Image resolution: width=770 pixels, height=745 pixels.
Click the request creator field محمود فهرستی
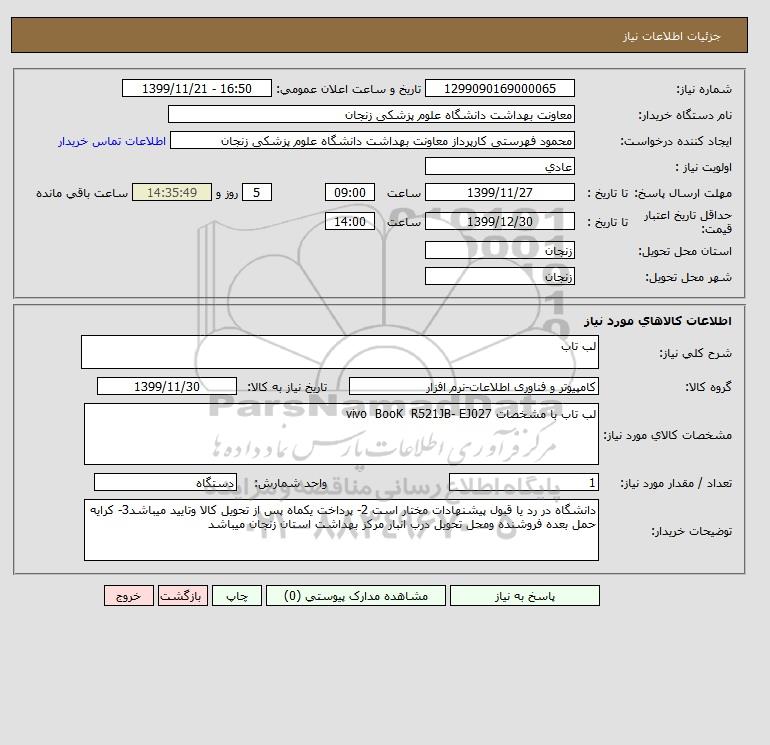(372, 140)
